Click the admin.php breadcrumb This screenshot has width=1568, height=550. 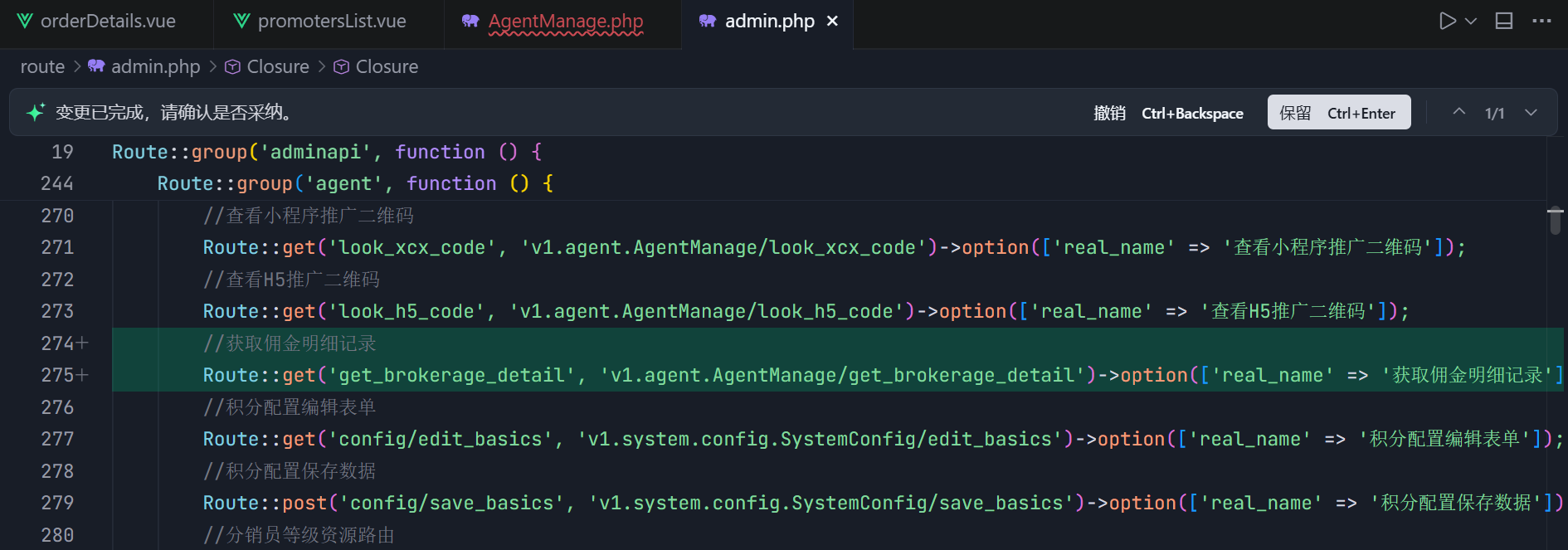point(156,66)
